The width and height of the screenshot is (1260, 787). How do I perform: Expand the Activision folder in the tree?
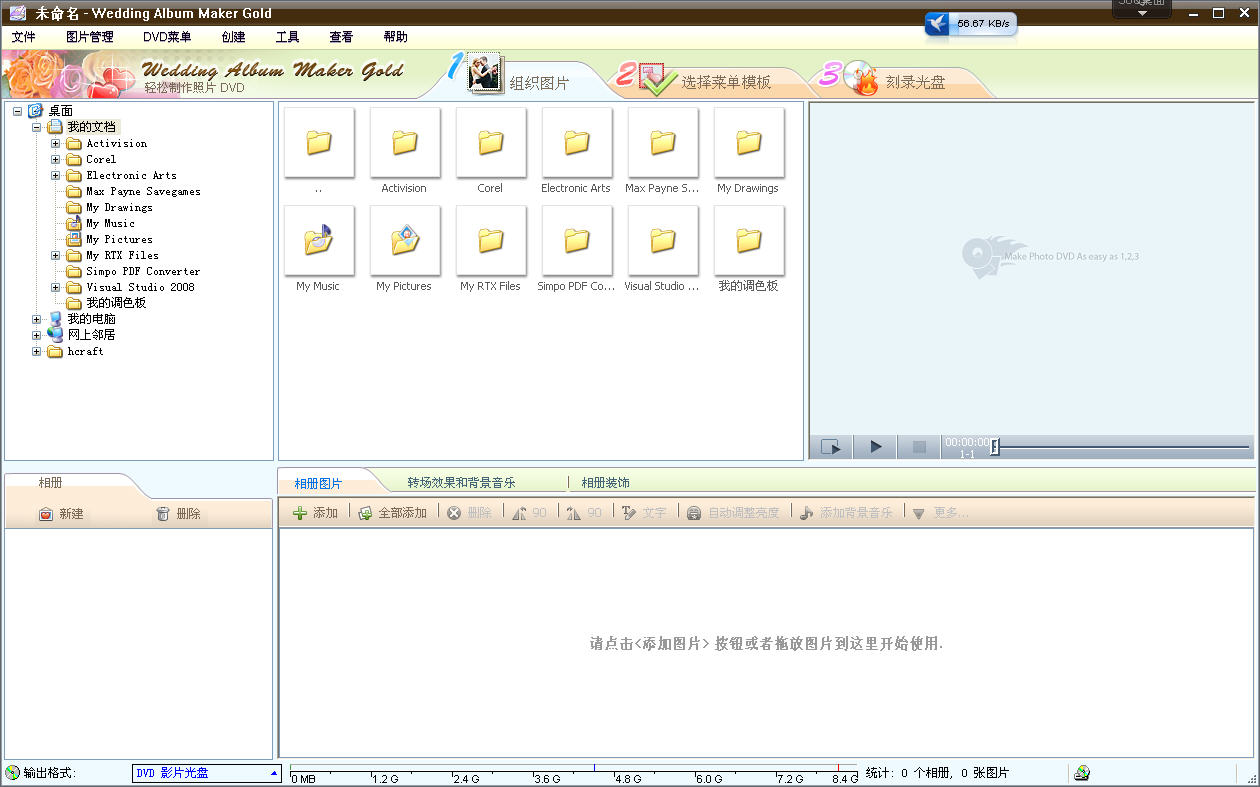56,144
